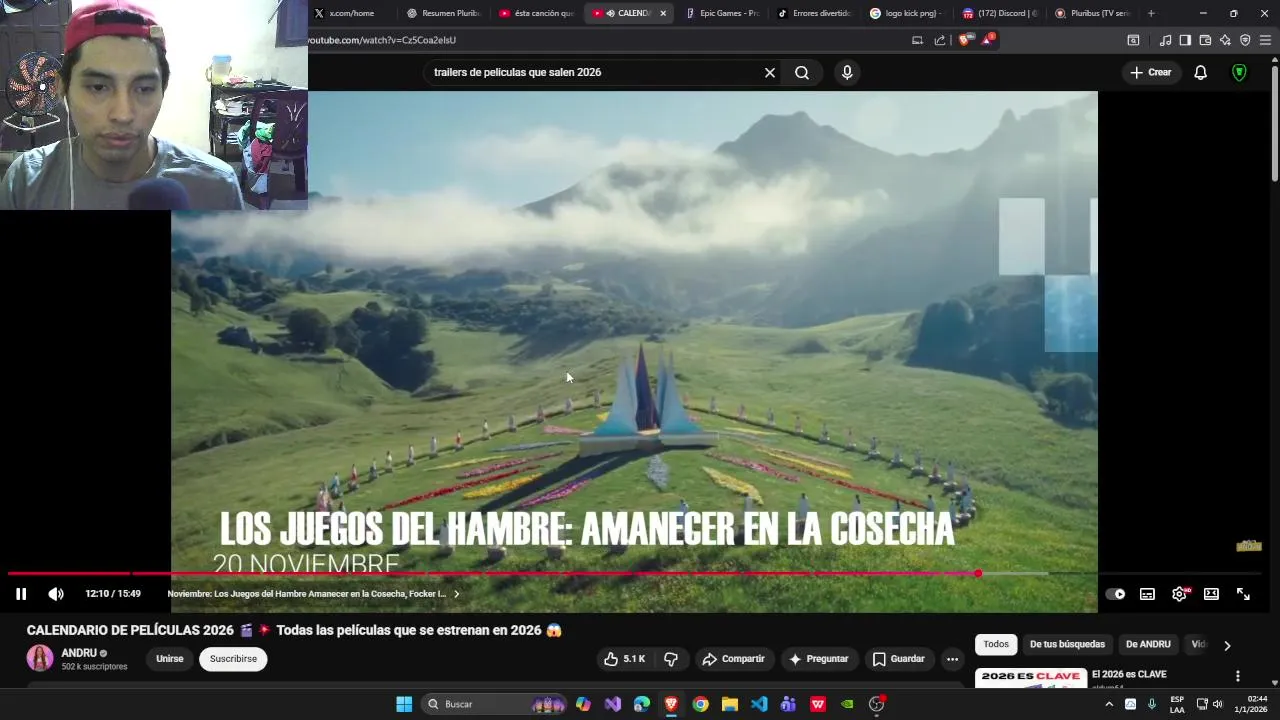1280x720 pixels.
Task: Open the player settings gear
Action: coord(1179,594)
